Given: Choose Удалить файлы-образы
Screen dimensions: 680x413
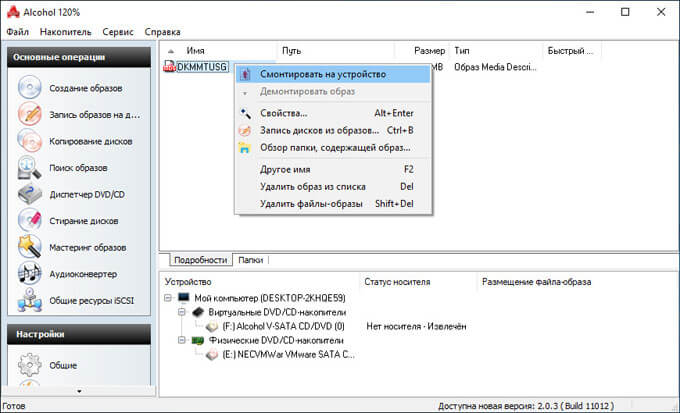Looking at the screenshot, I should [333, 203].
